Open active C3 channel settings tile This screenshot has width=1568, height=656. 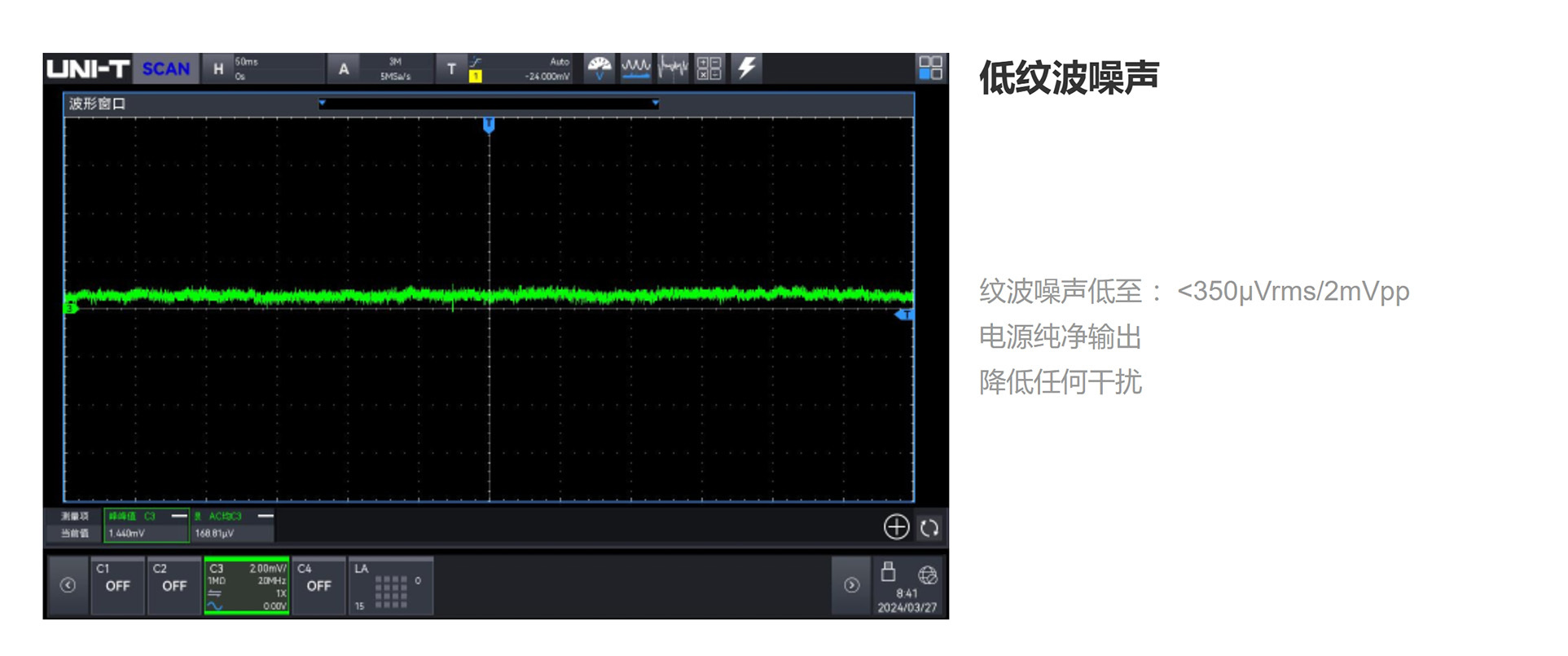[x=247, y=585]
